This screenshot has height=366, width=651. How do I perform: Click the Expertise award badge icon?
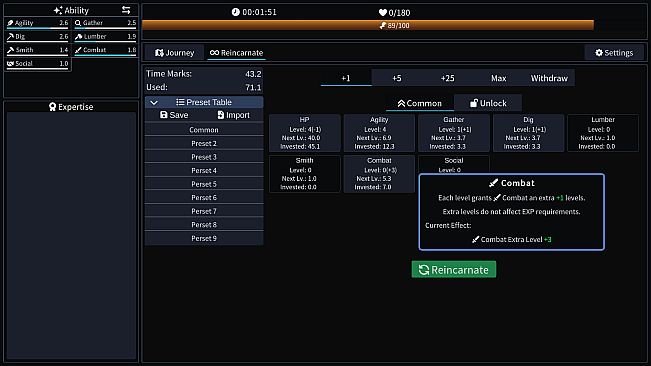pos(52,107)
